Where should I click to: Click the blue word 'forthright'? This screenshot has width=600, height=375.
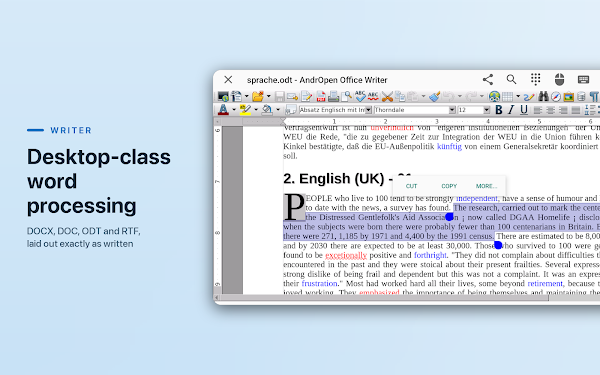(430, 255)
